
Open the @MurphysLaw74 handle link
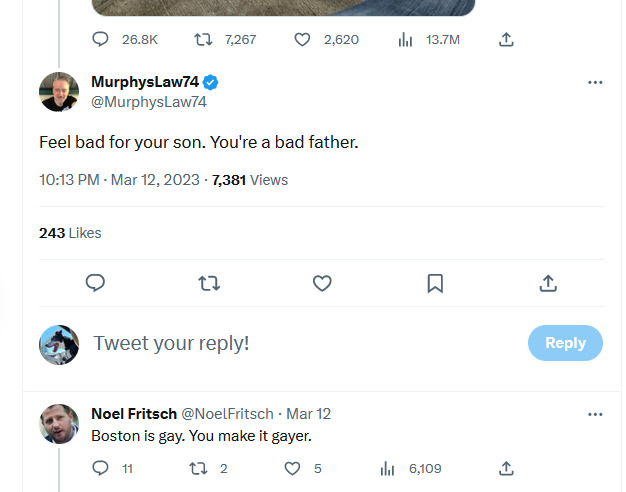click(x=148, y=102)
